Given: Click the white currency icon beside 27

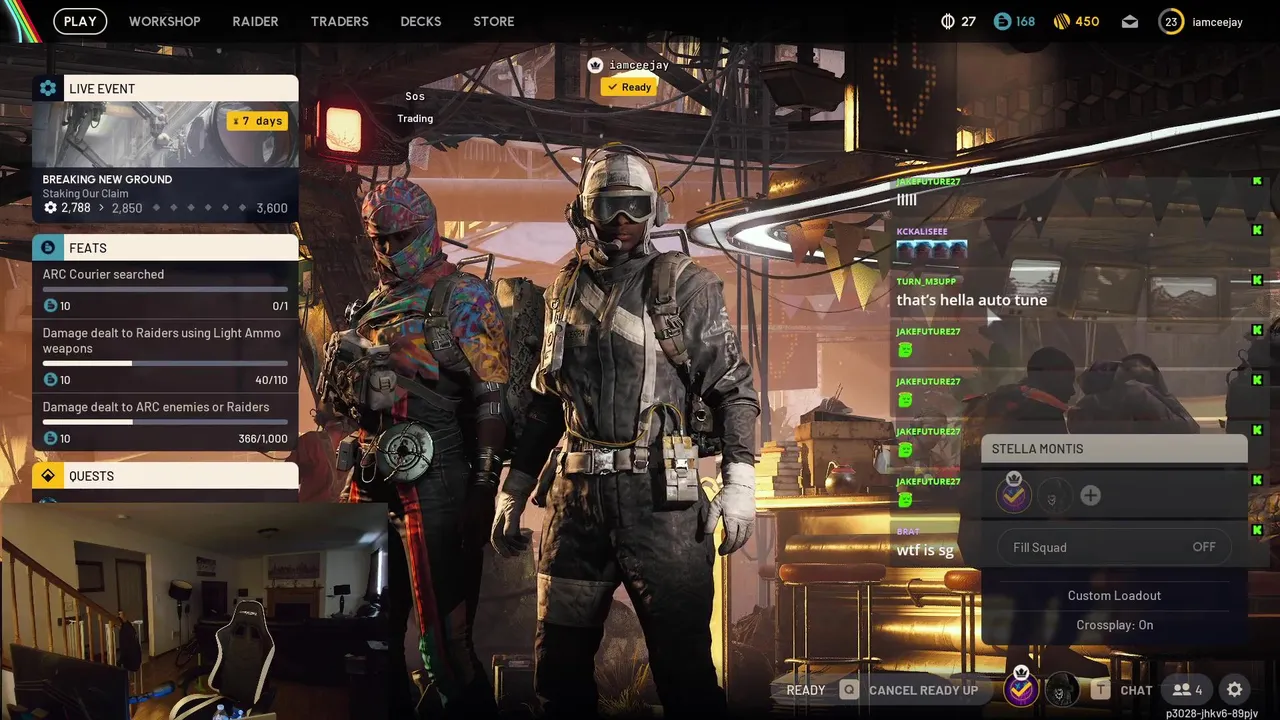Looking at the screenshot, I should point(948,21).
